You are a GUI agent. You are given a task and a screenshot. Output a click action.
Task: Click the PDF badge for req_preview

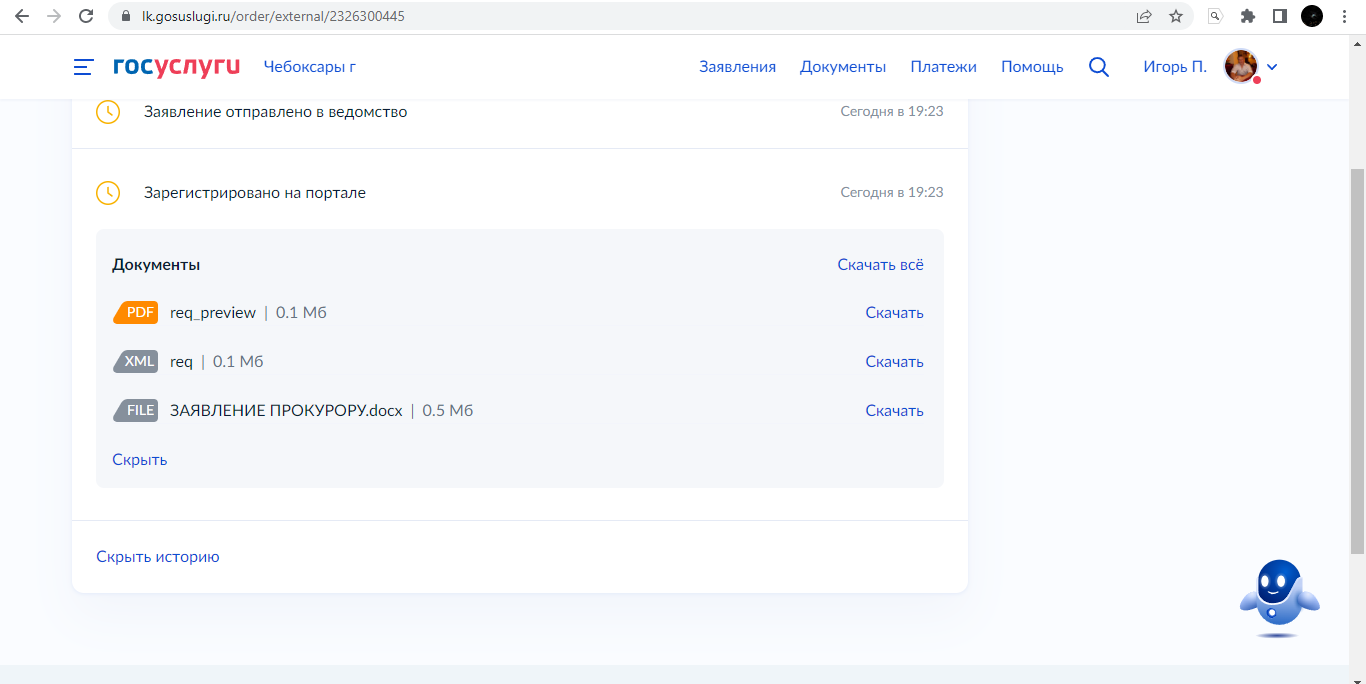click(137, 313)
